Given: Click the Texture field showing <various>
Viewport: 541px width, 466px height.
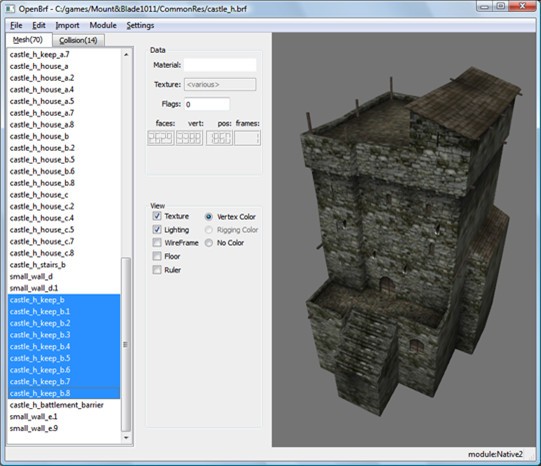Looking at the screenshot, I should [220, 85].
